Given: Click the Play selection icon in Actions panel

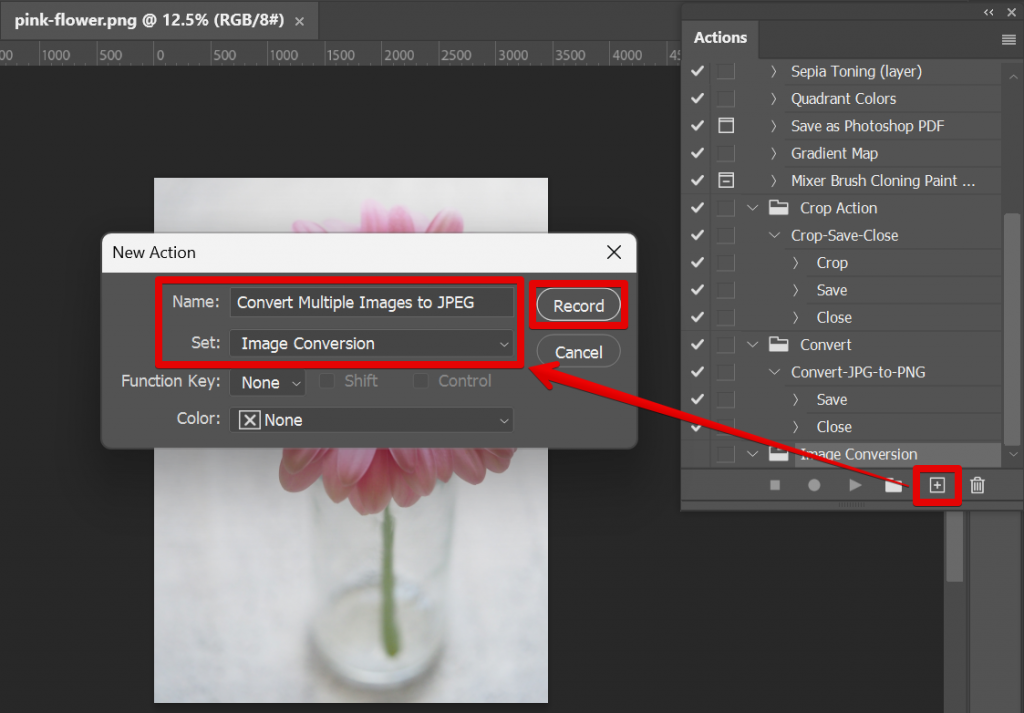Looking at the screenshot, I should coord(855,485).
